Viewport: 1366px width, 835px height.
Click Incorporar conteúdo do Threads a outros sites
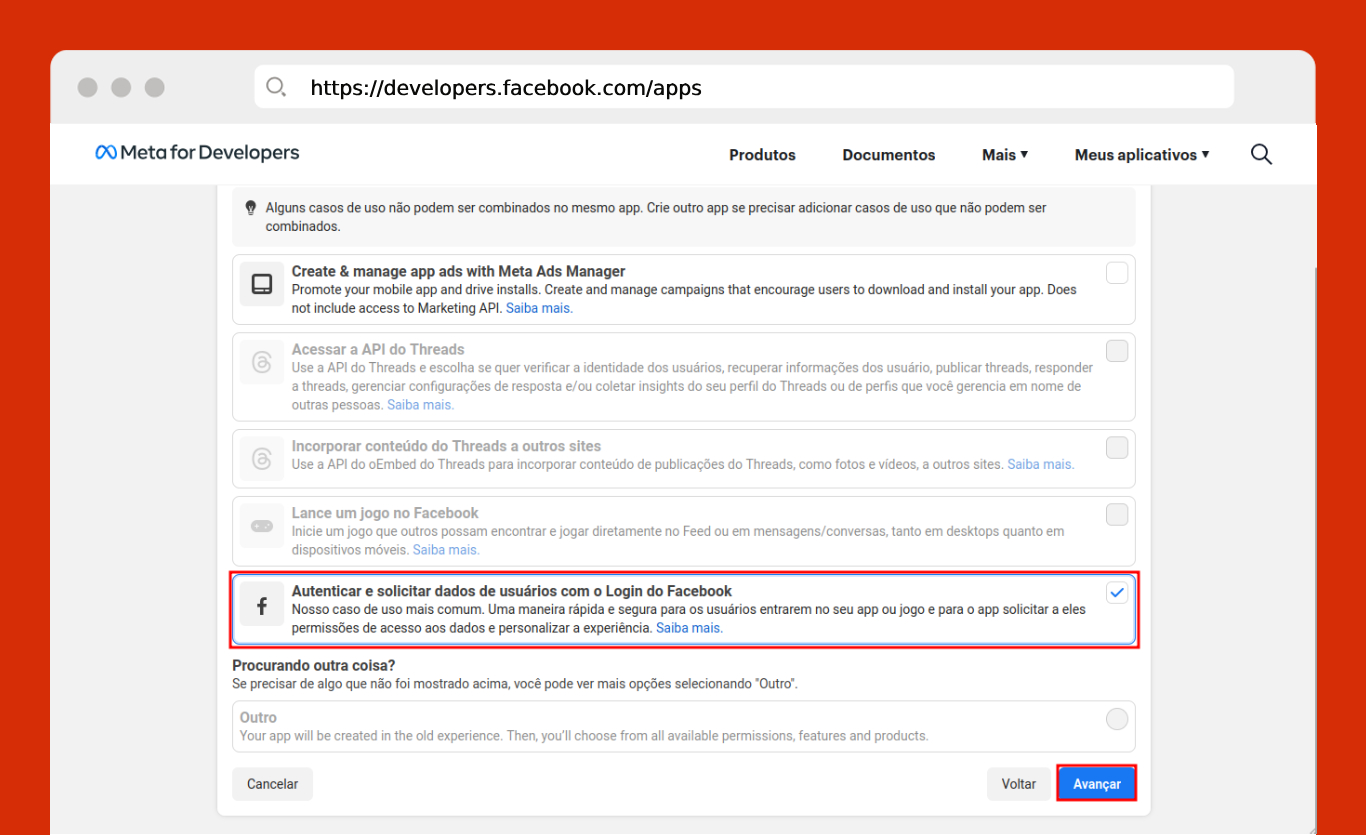[x=447, y=446]
